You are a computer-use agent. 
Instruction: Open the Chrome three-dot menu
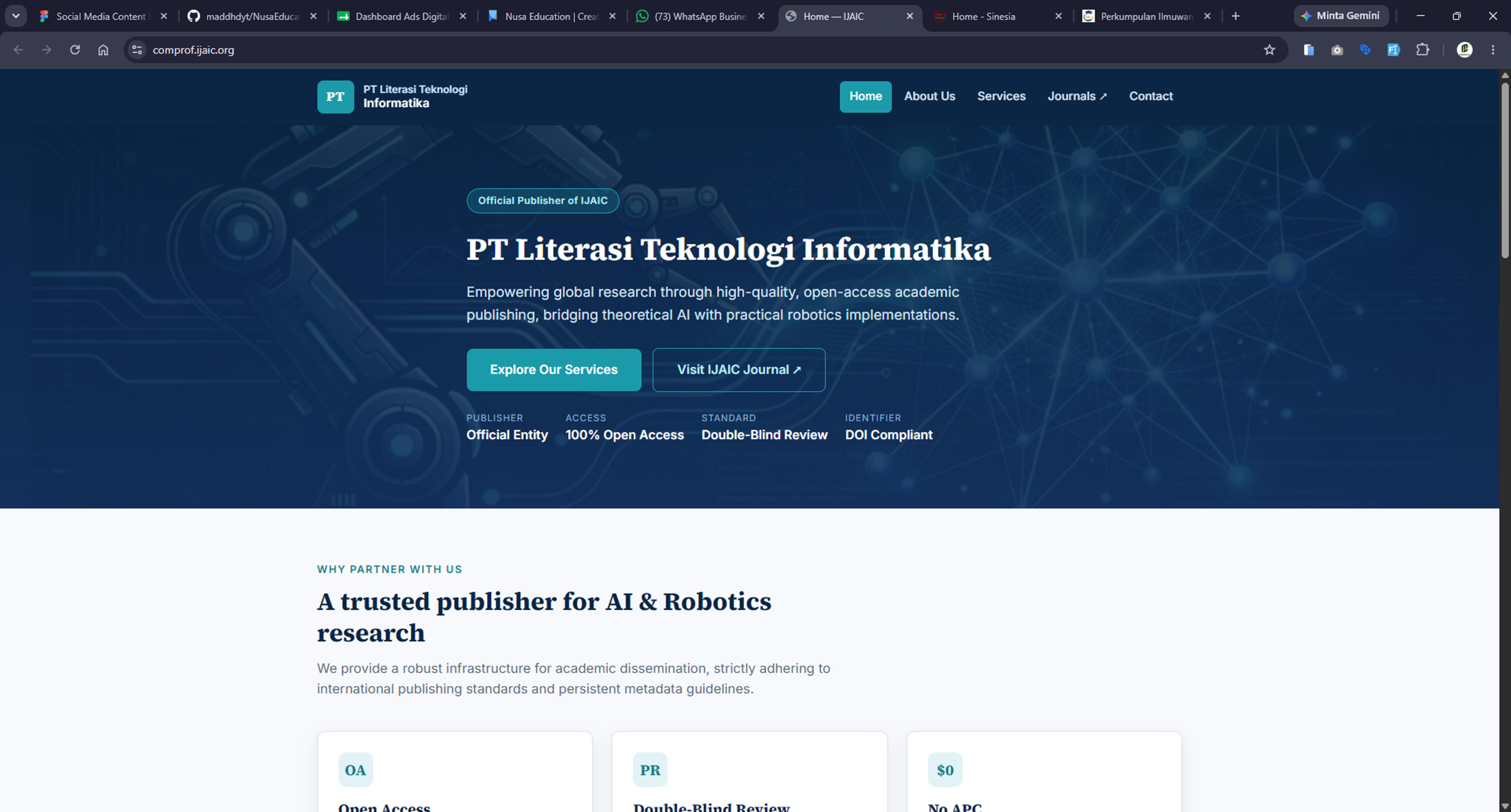click(x=1493, y=50)
